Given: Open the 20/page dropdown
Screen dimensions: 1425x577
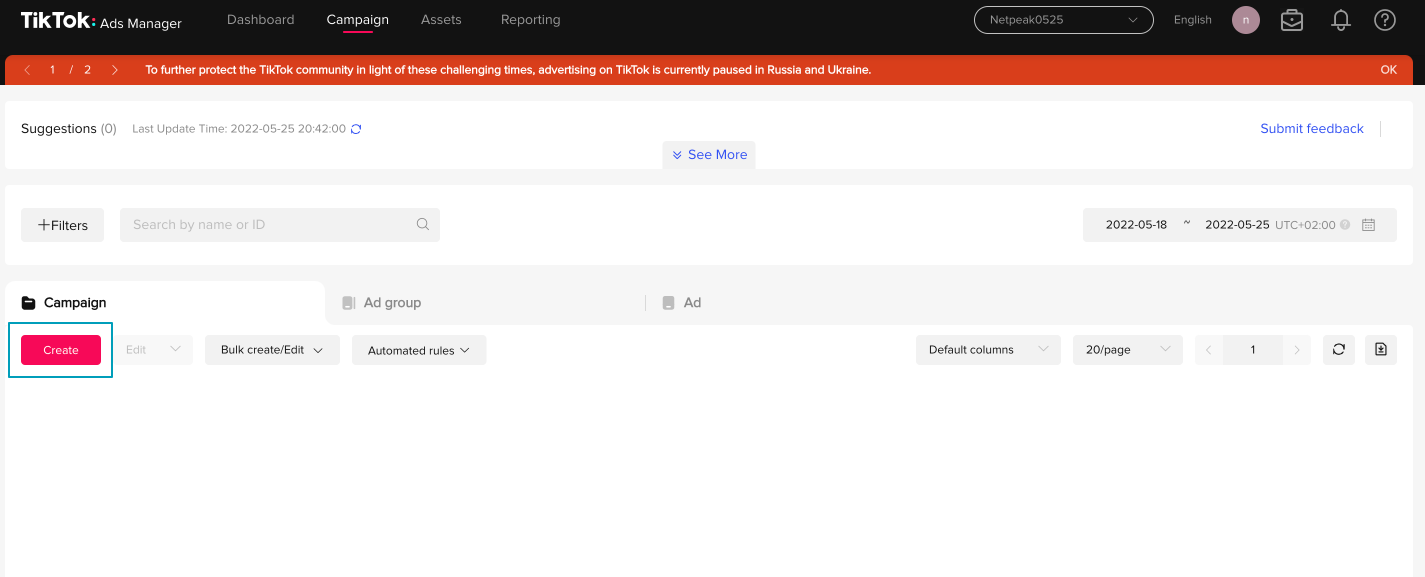Looking at the screenshot, I should coord(1128,350).
